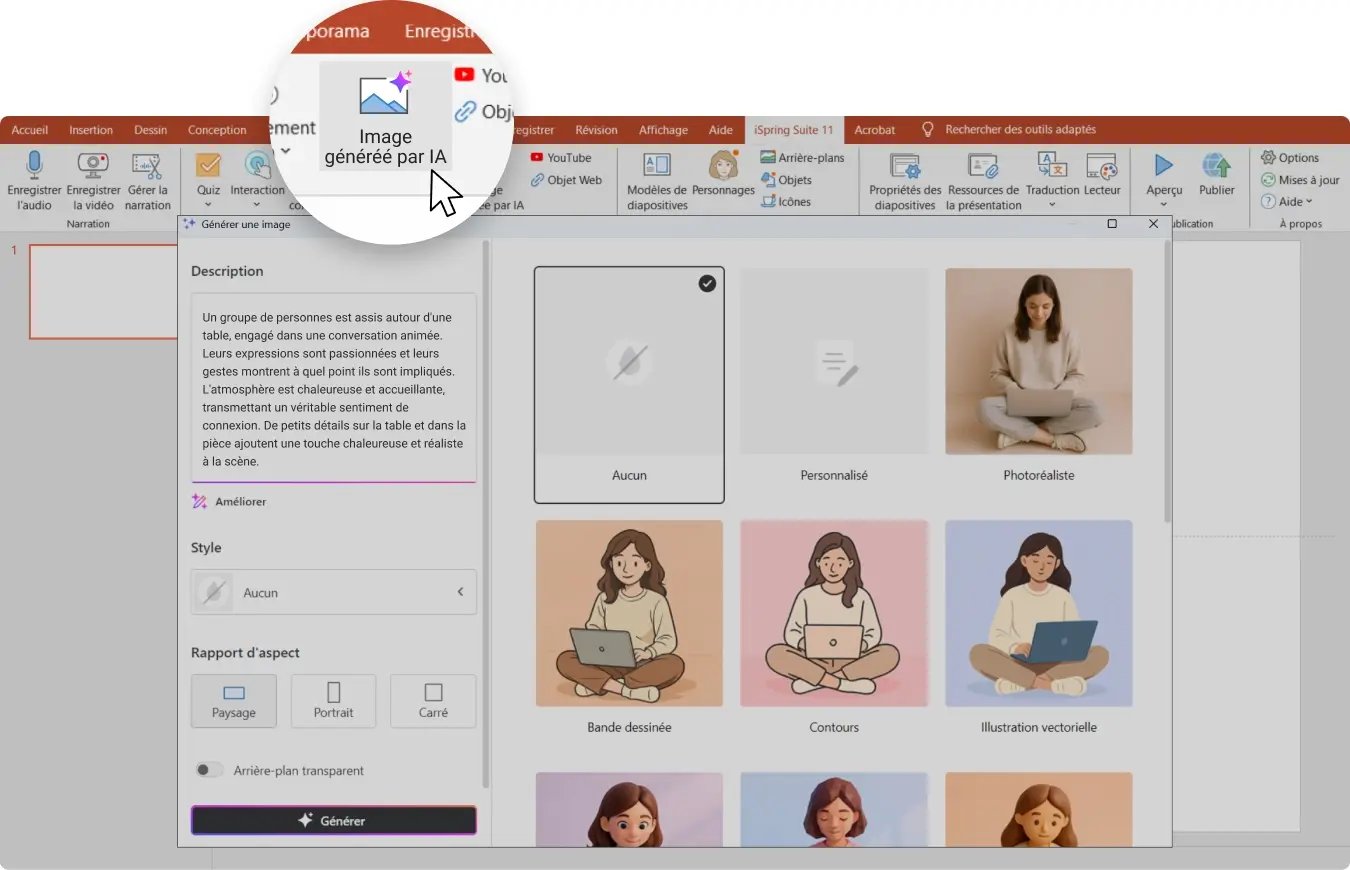Image resolution: width=1350 pixels, height=870 pixels.
Task: Select Carré aspect ratio
Action: coord(433,701)
